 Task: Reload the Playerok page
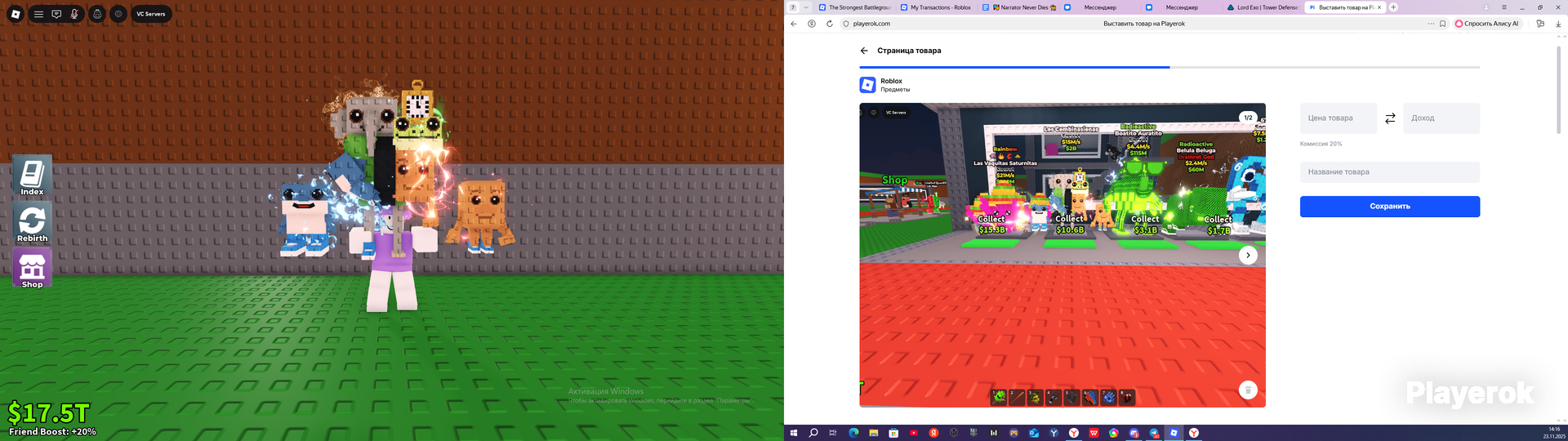[x=830, y=24]
